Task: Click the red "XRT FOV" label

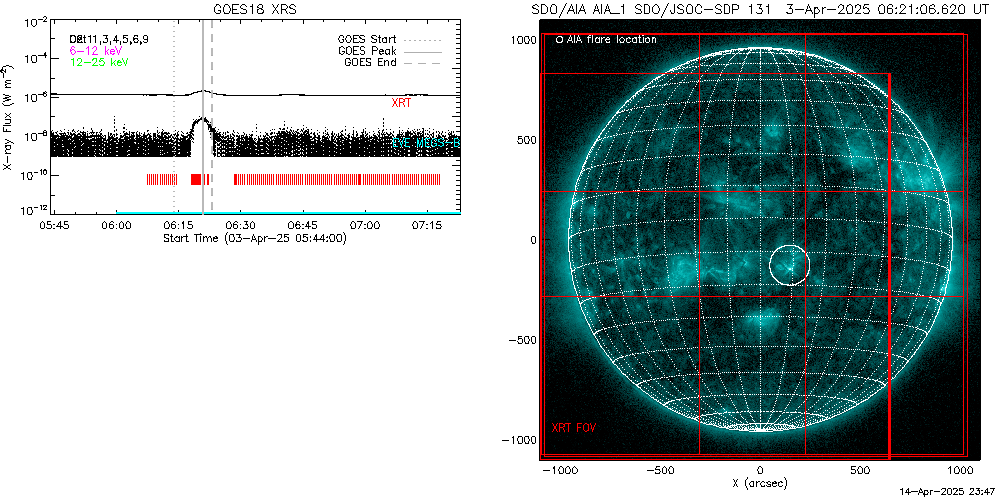Action: pos(574,428)
